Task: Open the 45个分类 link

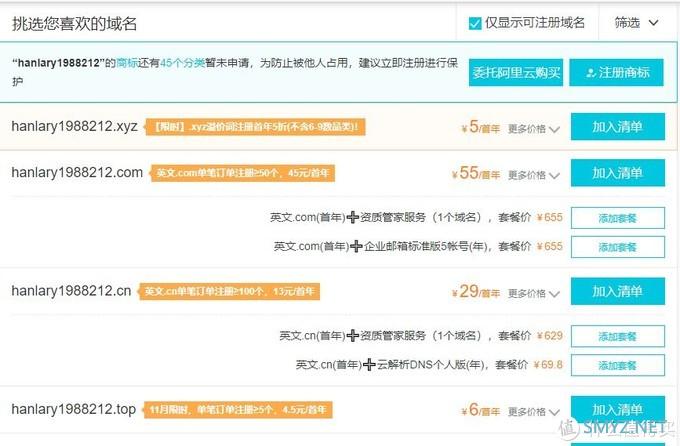Action: pyautogui.click(x=182, y=63)
